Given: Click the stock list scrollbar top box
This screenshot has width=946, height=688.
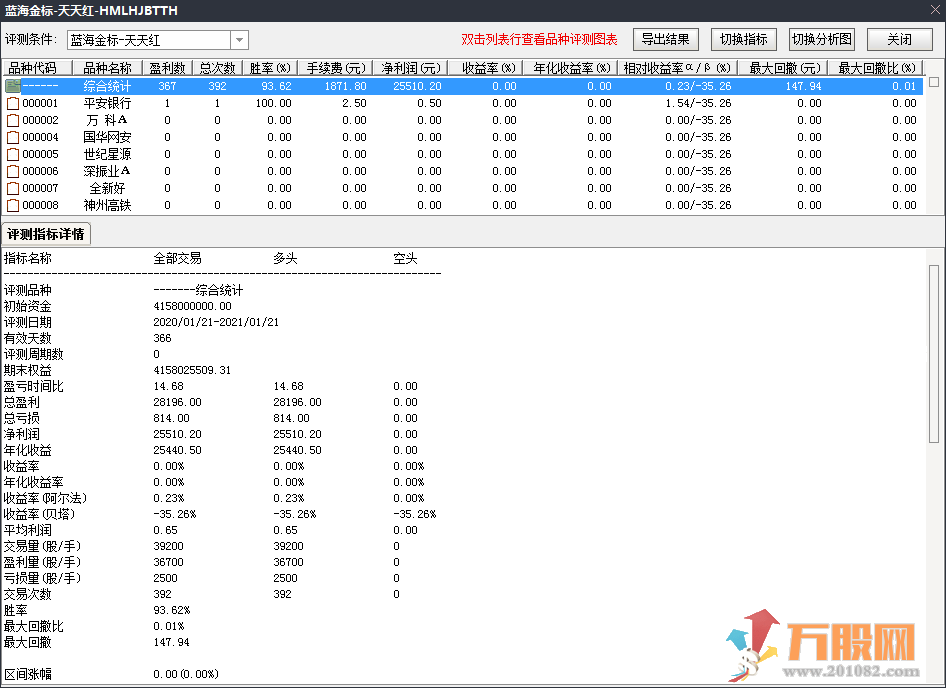Looking at the screenshot, I should click(934, 82).
